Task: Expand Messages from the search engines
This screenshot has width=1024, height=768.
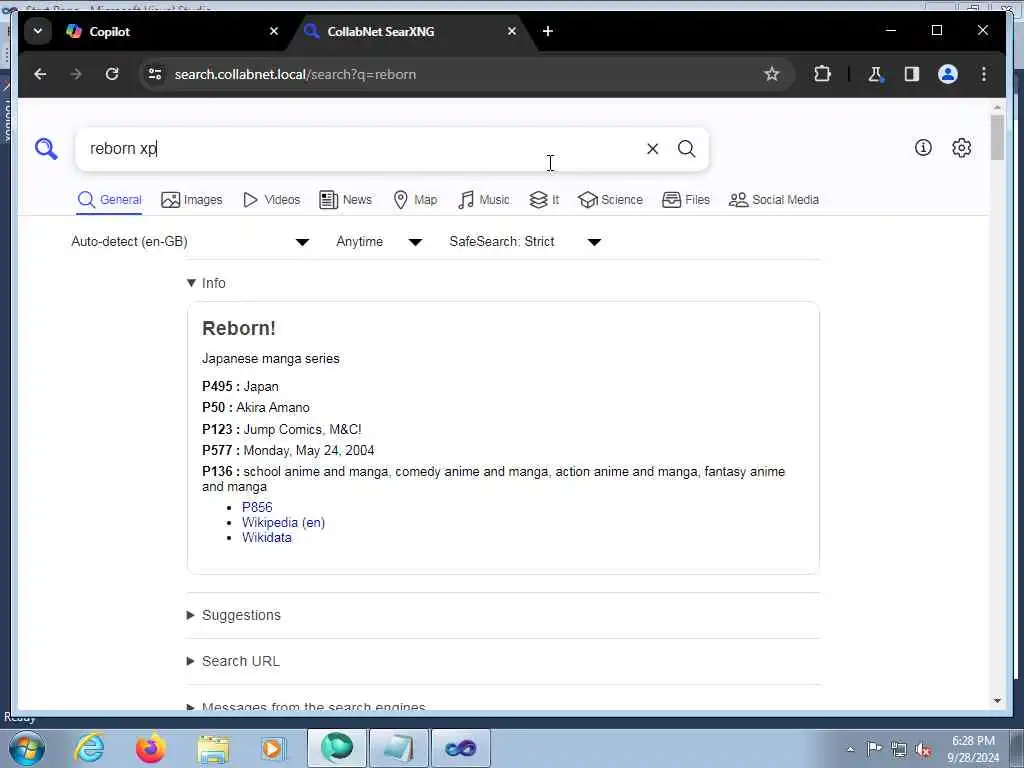Action: coord(306,706)
